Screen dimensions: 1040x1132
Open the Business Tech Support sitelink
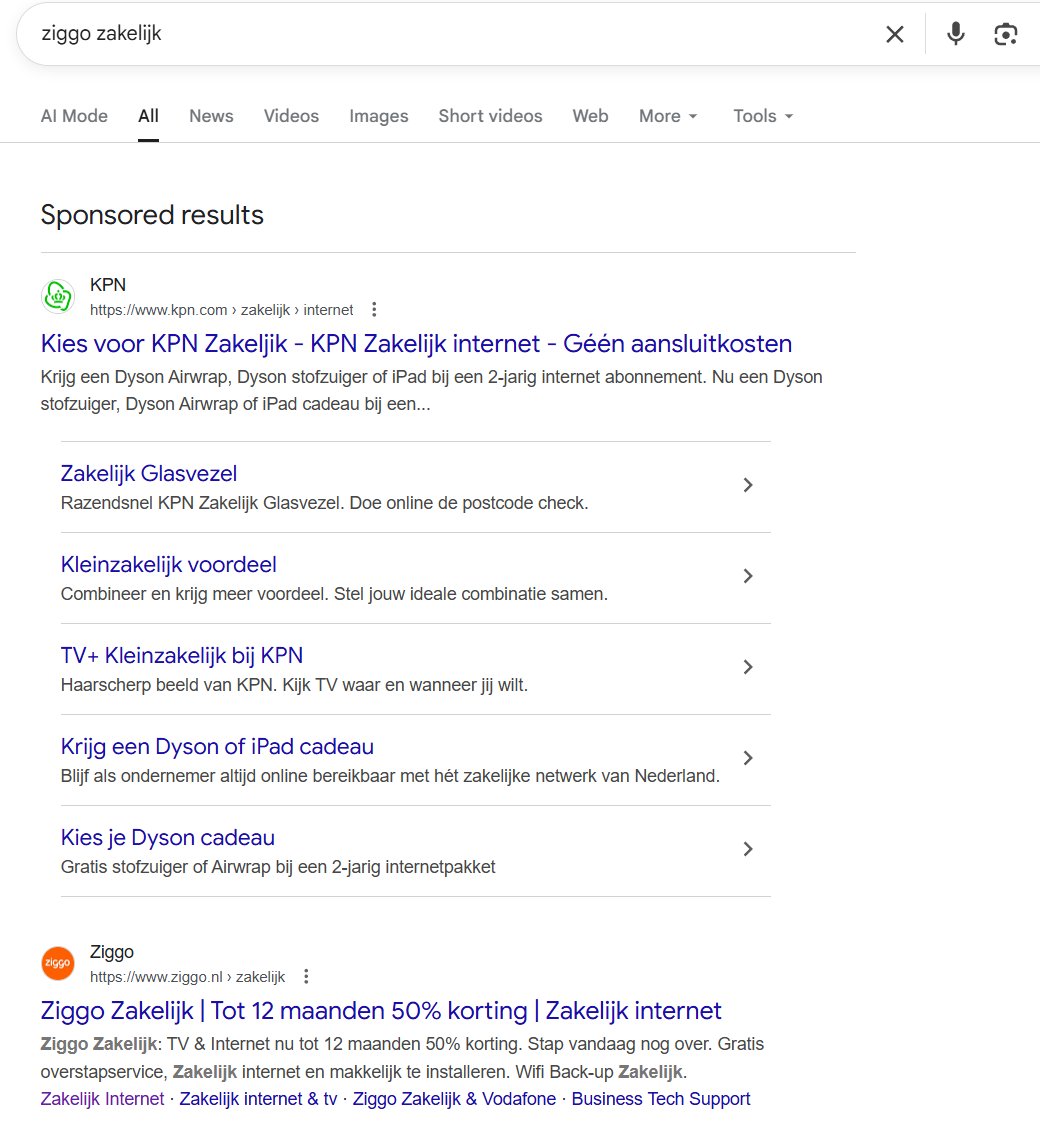(661, 1099)
